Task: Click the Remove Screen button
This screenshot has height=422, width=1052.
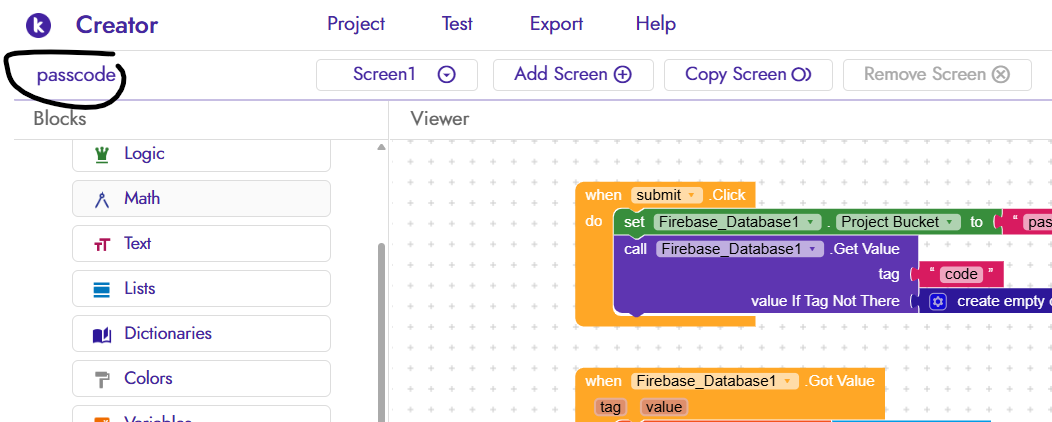Action: (x=937, y=74)
